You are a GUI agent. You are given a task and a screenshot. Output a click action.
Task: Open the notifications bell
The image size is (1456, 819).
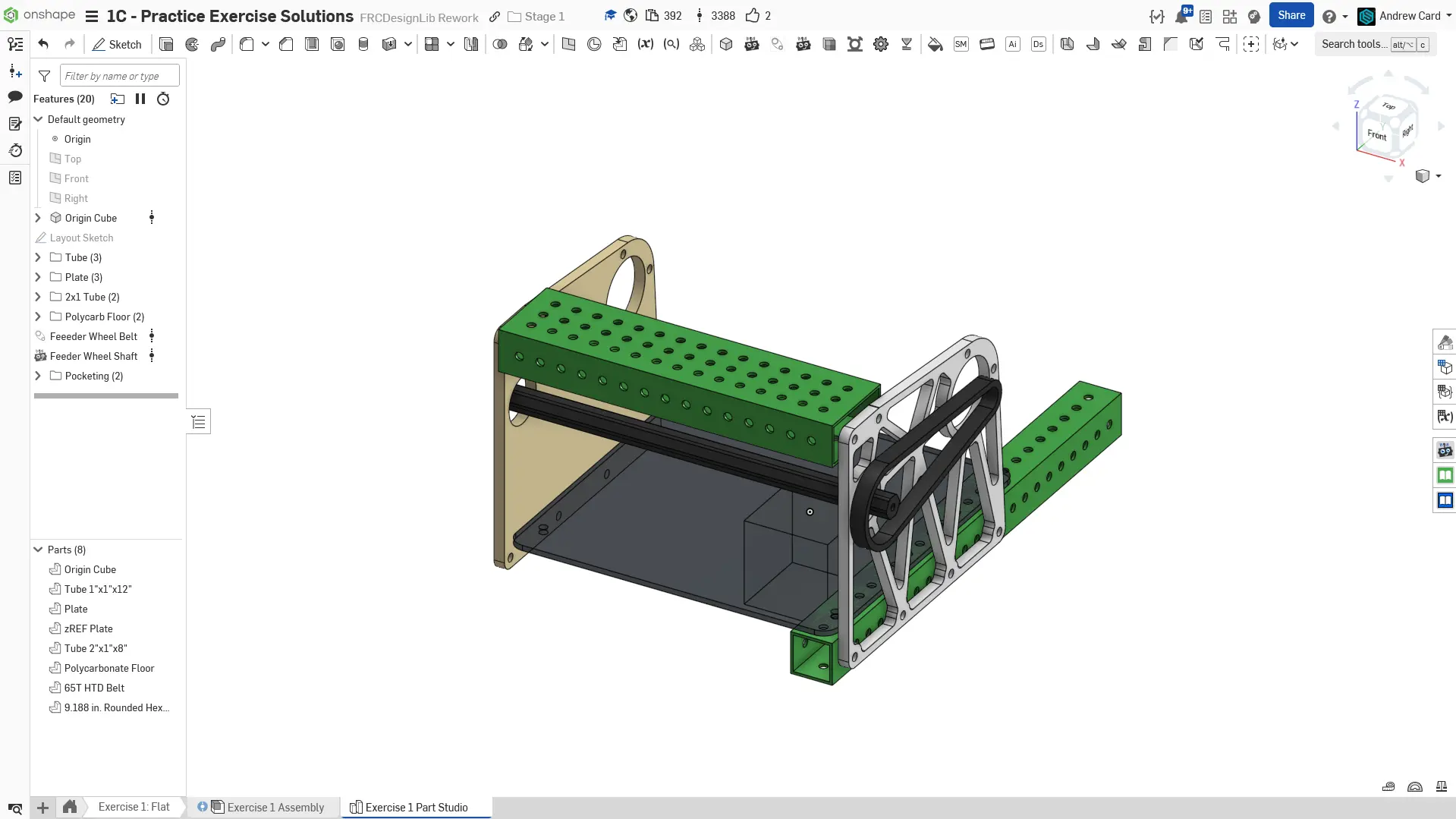pos(1181,16)
